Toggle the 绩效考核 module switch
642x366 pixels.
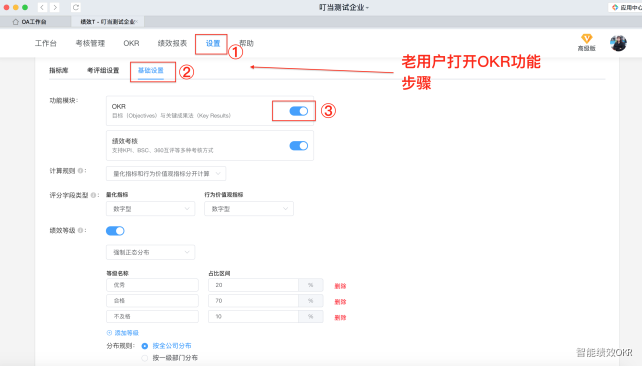click(x=298, y=146)
